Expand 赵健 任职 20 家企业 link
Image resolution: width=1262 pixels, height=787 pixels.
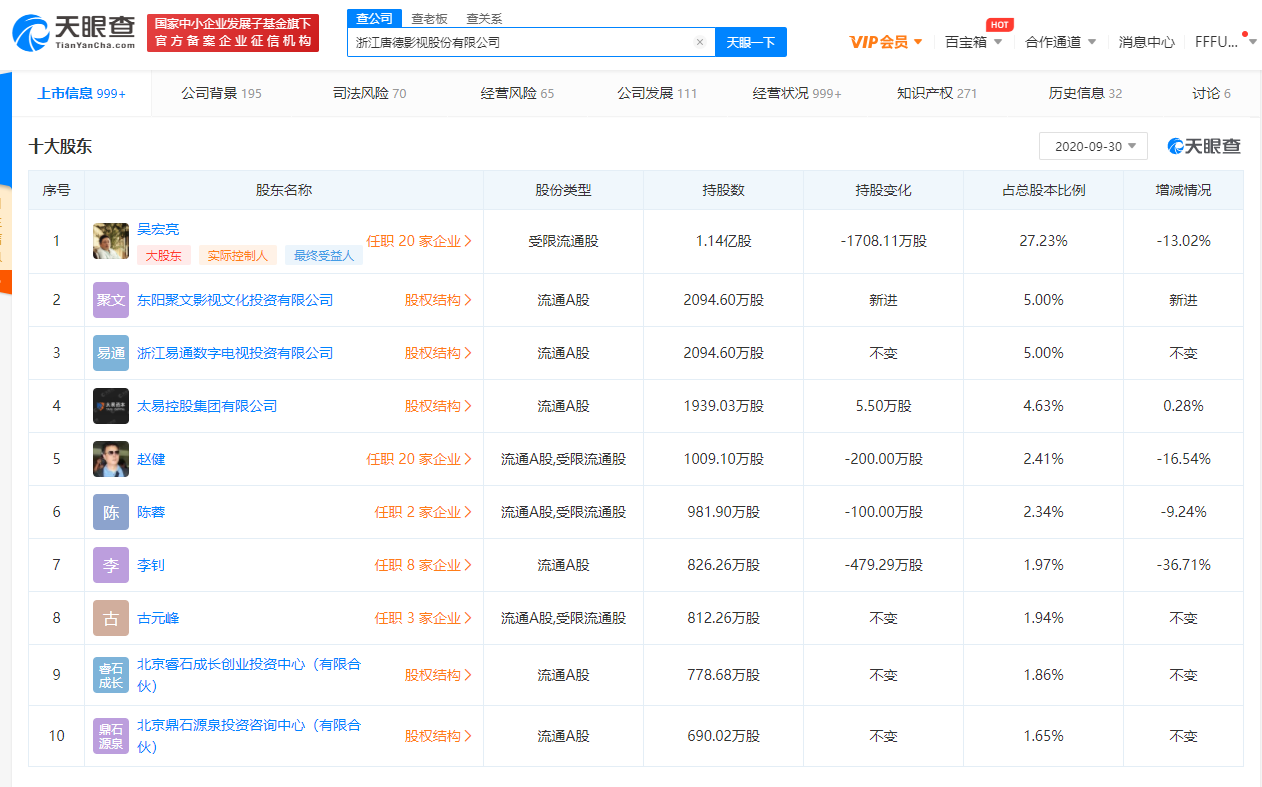point(419,459)
